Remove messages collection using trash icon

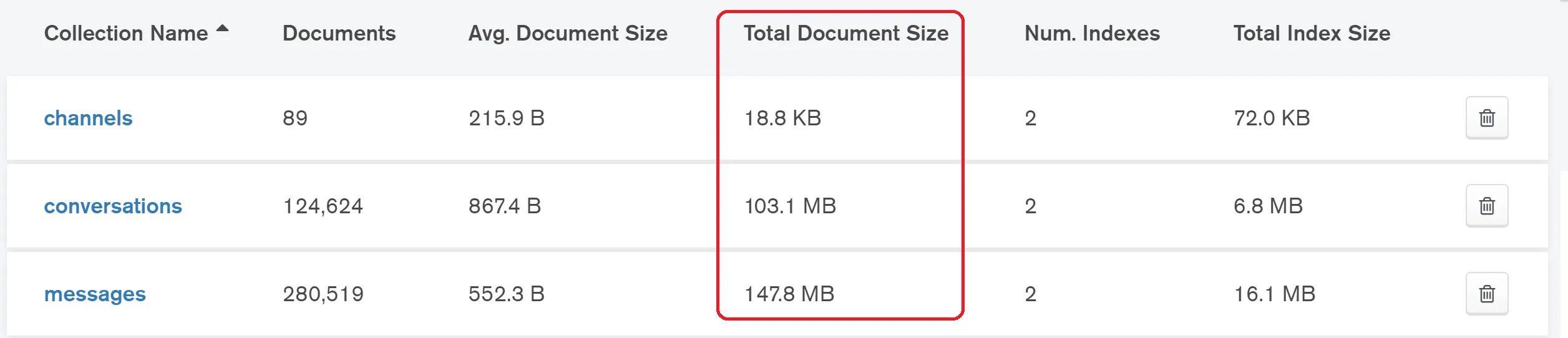click(1486, 294)
